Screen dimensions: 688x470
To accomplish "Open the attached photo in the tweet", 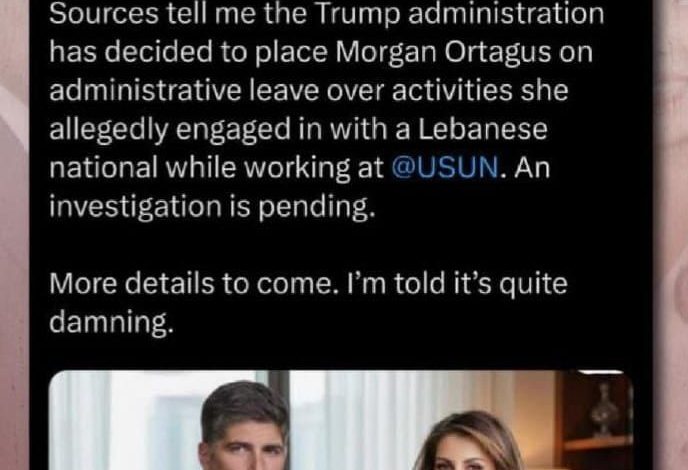I will pyautogui.click(x=341, y=420).
